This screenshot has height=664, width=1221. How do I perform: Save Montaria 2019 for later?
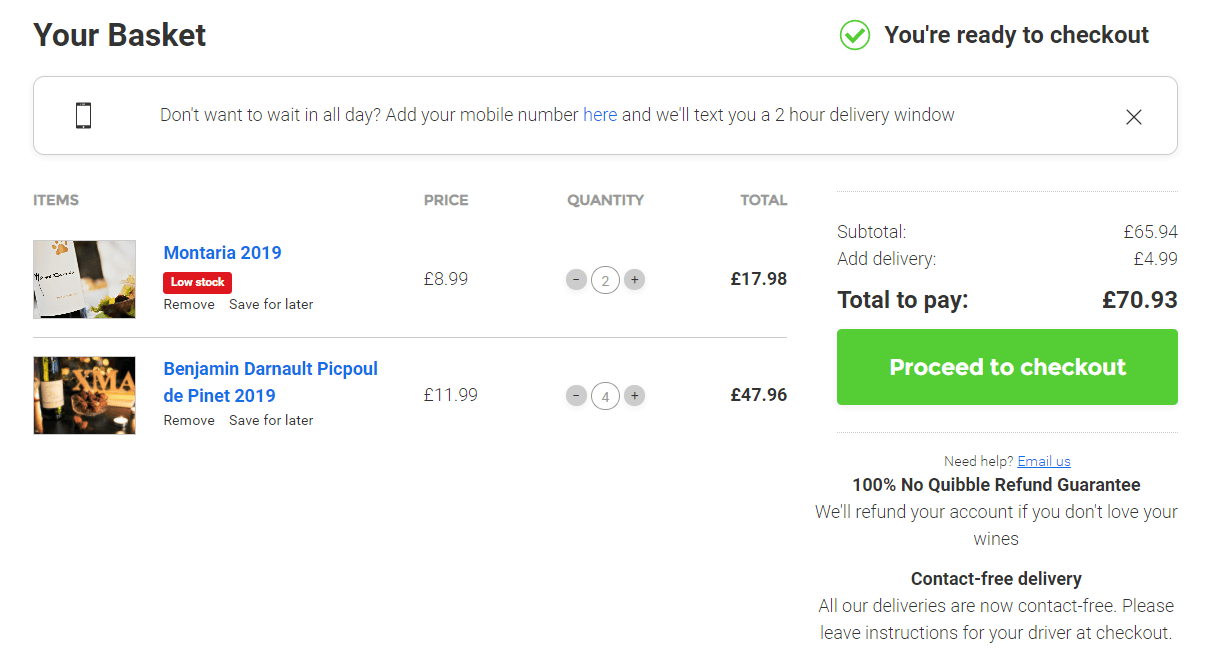coord(271,304)
